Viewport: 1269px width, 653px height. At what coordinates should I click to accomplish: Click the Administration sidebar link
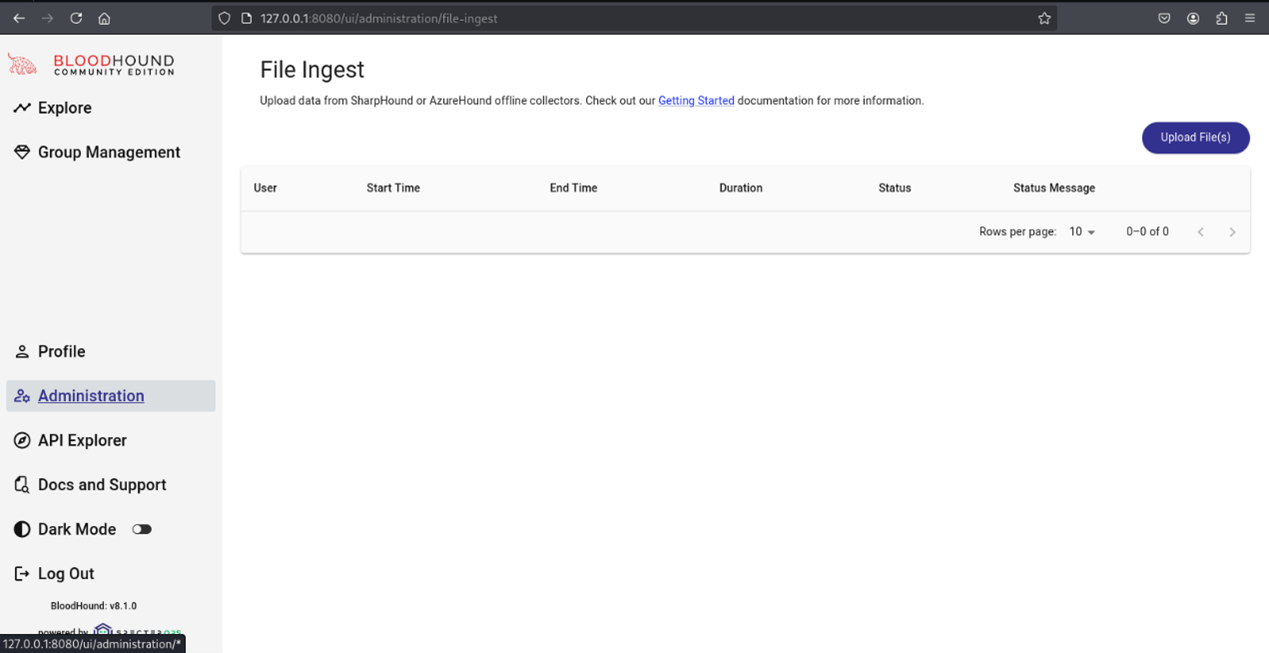[91, 396]
